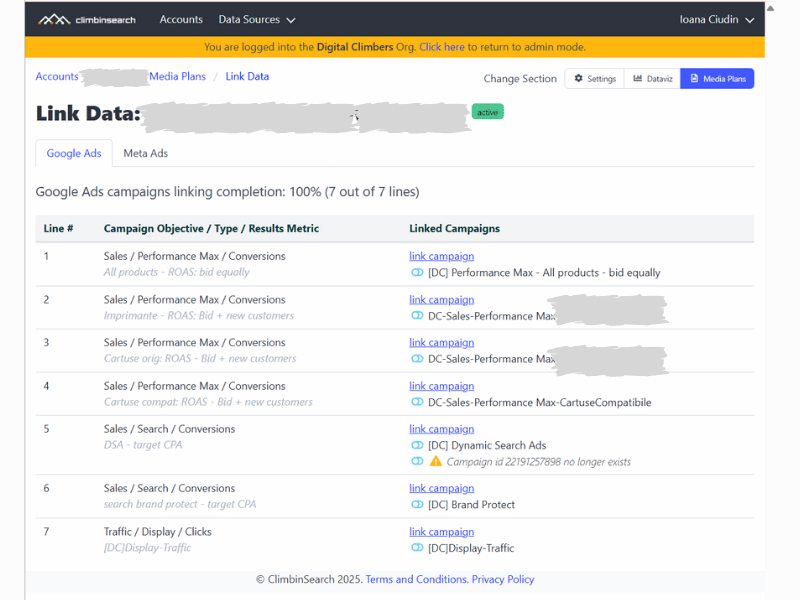Open the Settings section gear icon

(578, 79)
